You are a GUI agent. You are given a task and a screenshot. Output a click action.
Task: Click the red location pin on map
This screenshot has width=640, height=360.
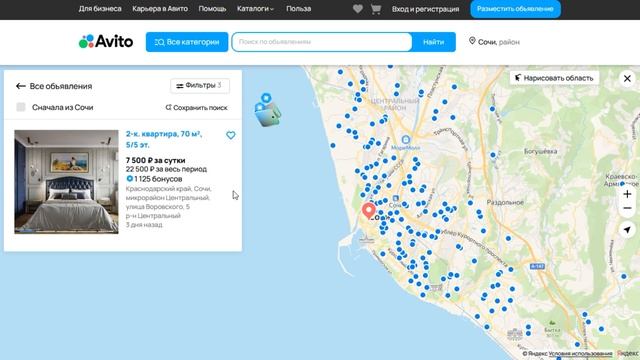pos(369,211)
